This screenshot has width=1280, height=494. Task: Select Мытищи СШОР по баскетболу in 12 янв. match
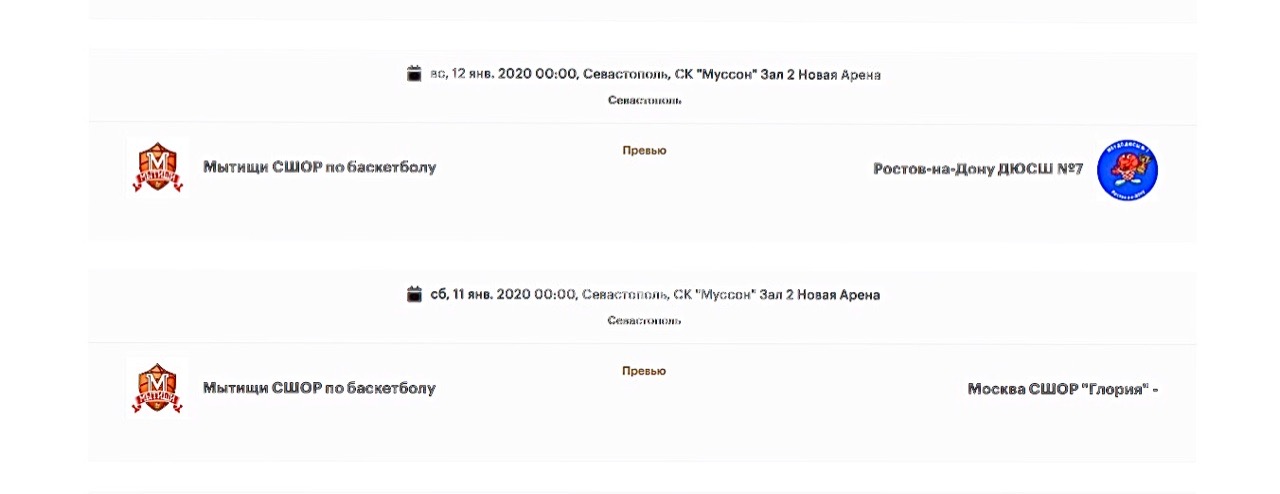[320, 167]
